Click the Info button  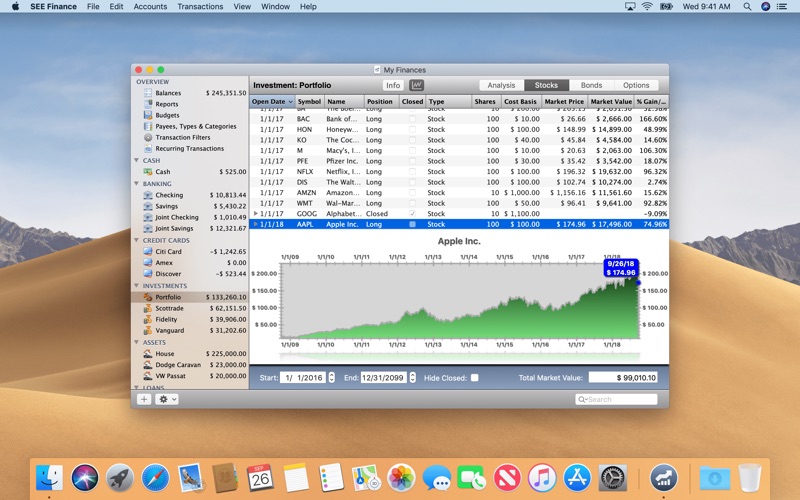click(x=393, y=85)
